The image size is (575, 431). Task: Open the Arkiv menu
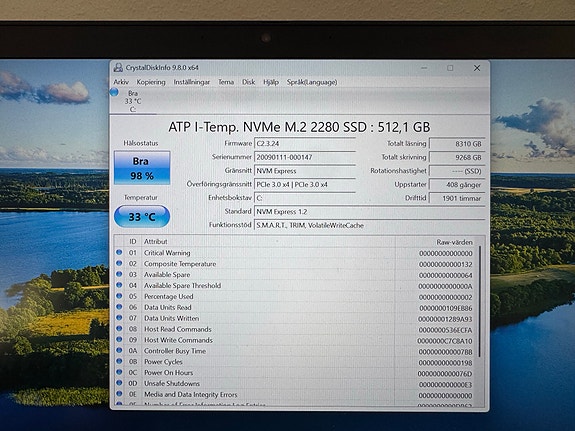[121, 82]
